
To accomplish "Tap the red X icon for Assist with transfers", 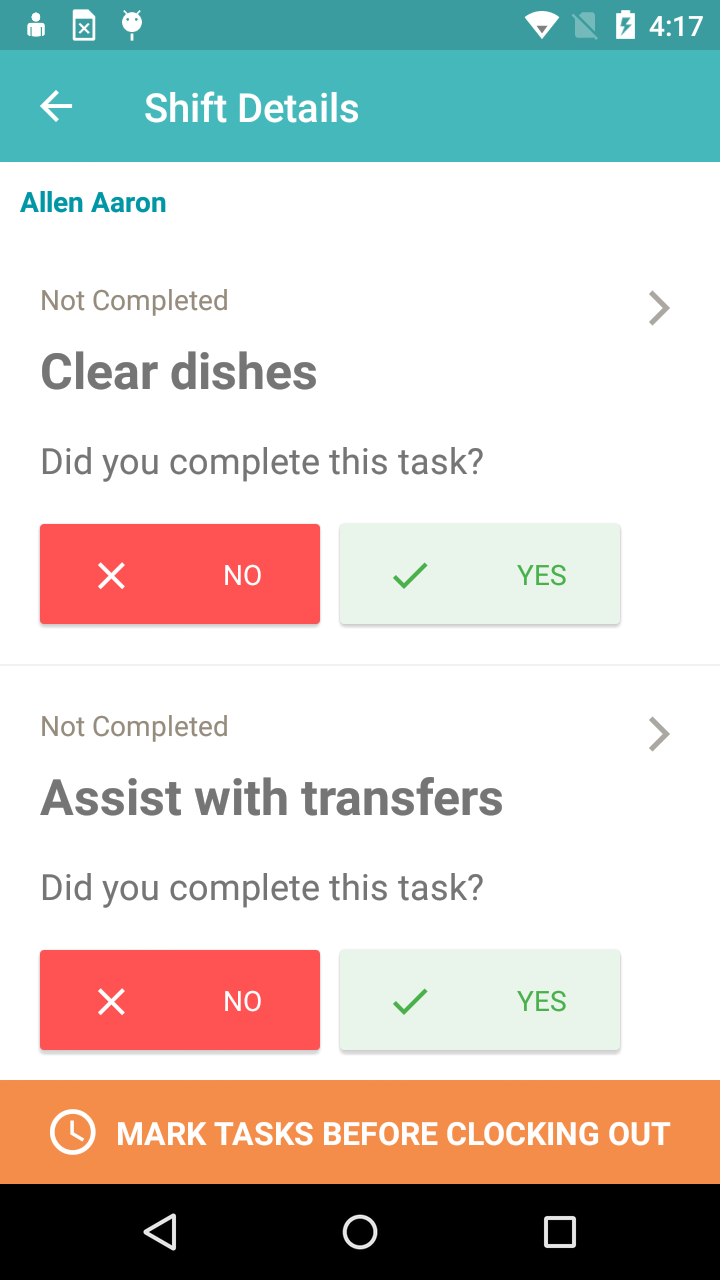I will (x=111, y=1000).
